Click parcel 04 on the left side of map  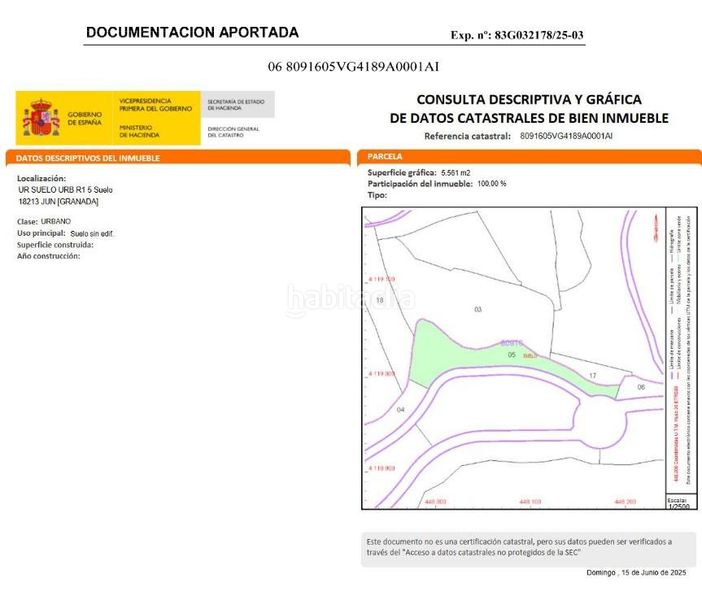coord(401,409)
